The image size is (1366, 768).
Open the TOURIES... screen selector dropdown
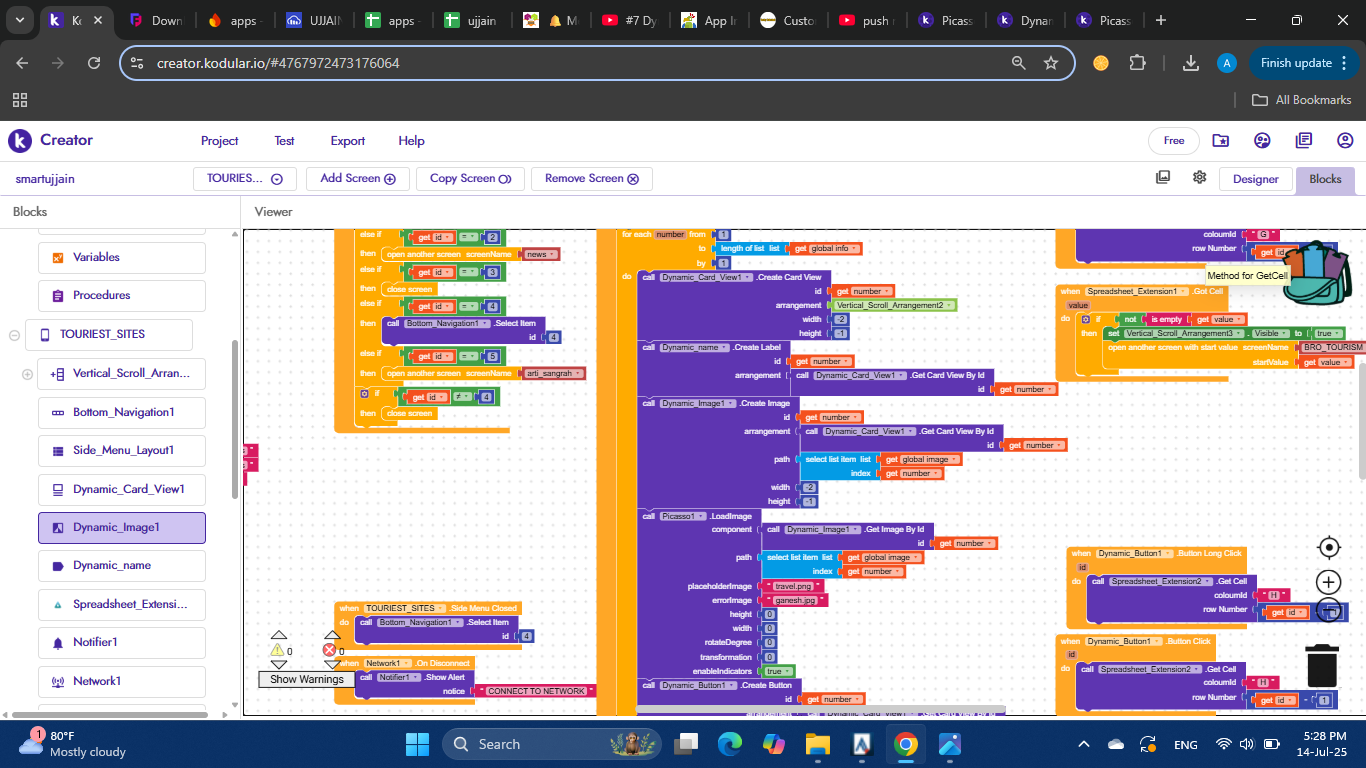[x=244, y=179]
